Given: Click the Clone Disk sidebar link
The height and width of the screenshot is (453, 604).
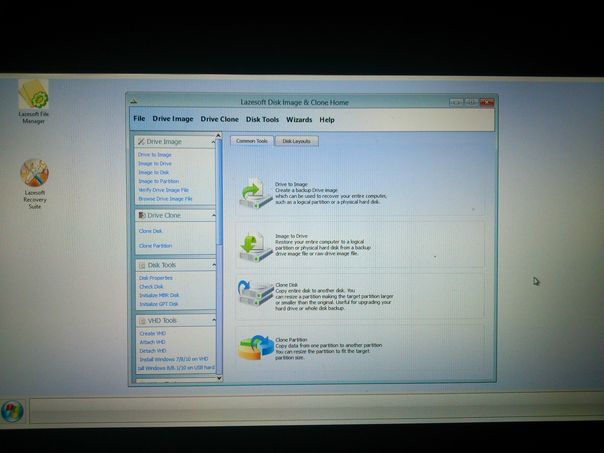Looking at the screenshot, I should pyautogui.click(x=151, y=231).
